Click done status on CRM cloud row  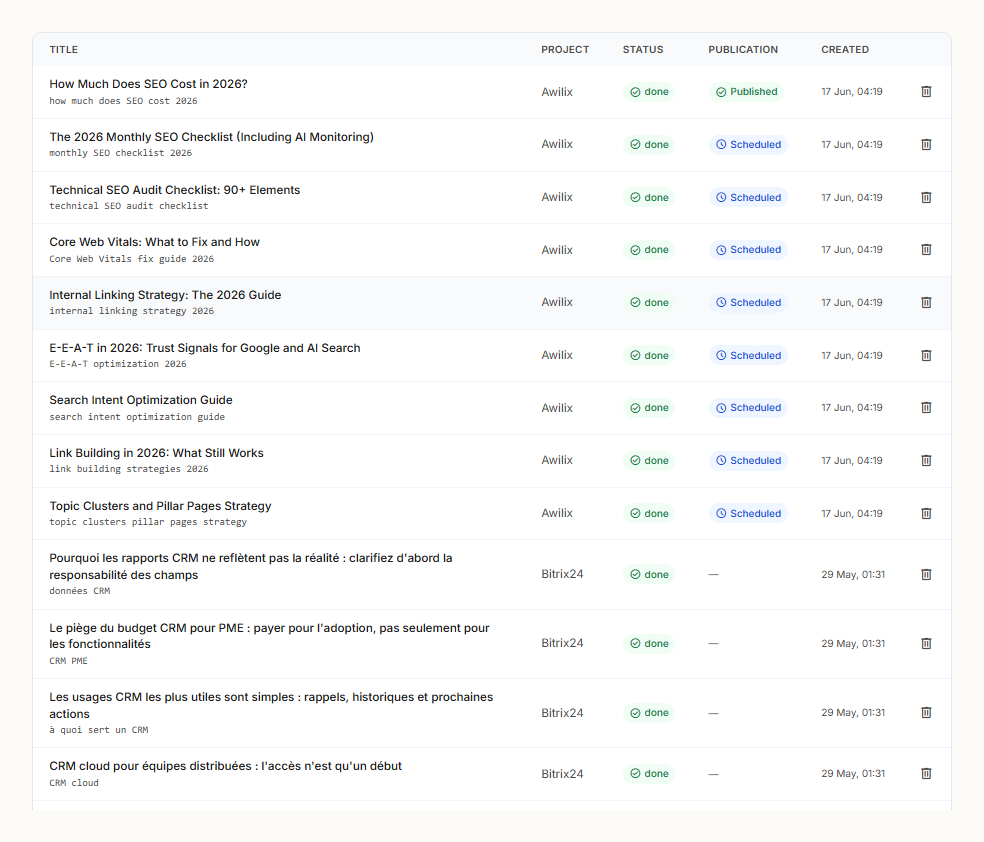pos(649,774)
